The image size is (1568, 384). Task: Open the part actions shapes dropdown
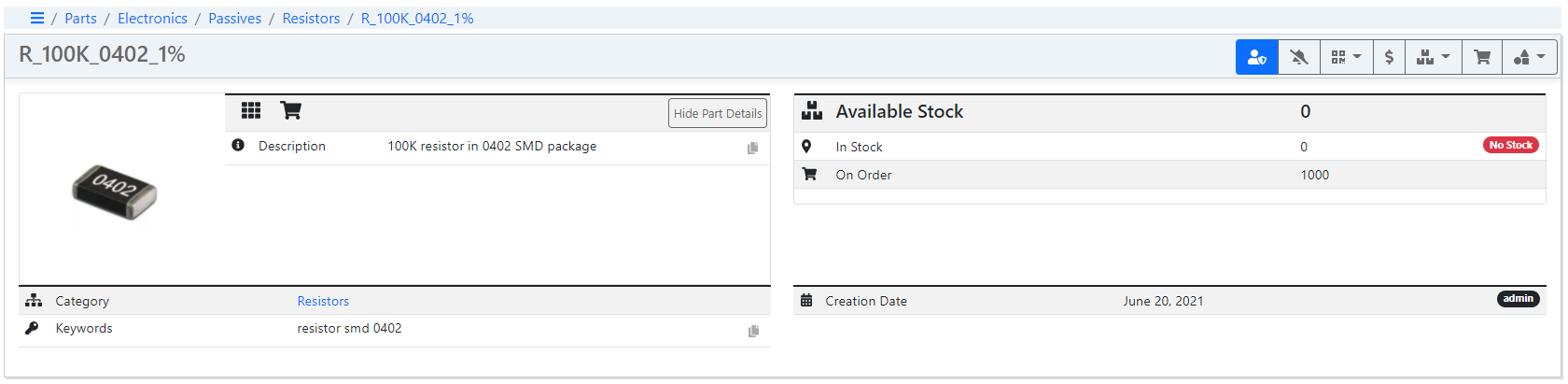click(1529, 57)
